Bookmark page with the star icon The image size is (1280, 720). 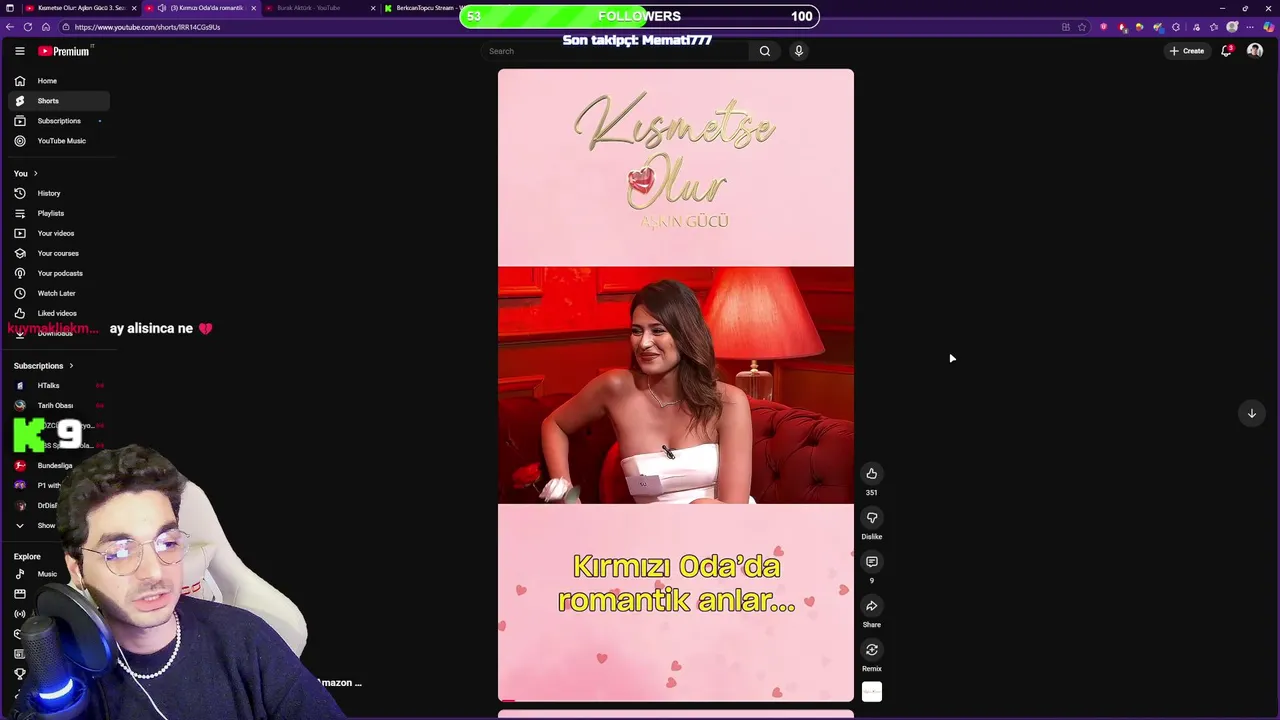tap(1082, 27)
